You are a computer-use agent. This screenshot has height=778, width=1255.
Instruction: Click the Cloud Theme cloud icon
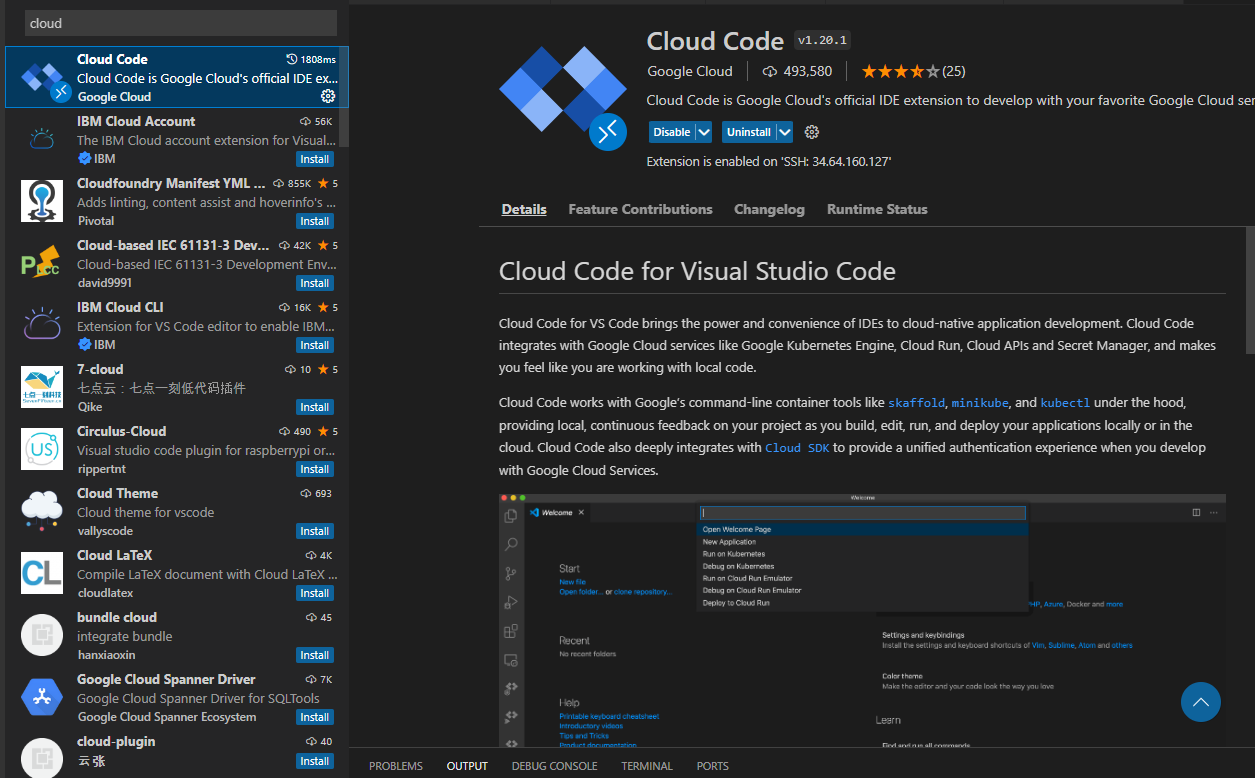coord(42,511)
